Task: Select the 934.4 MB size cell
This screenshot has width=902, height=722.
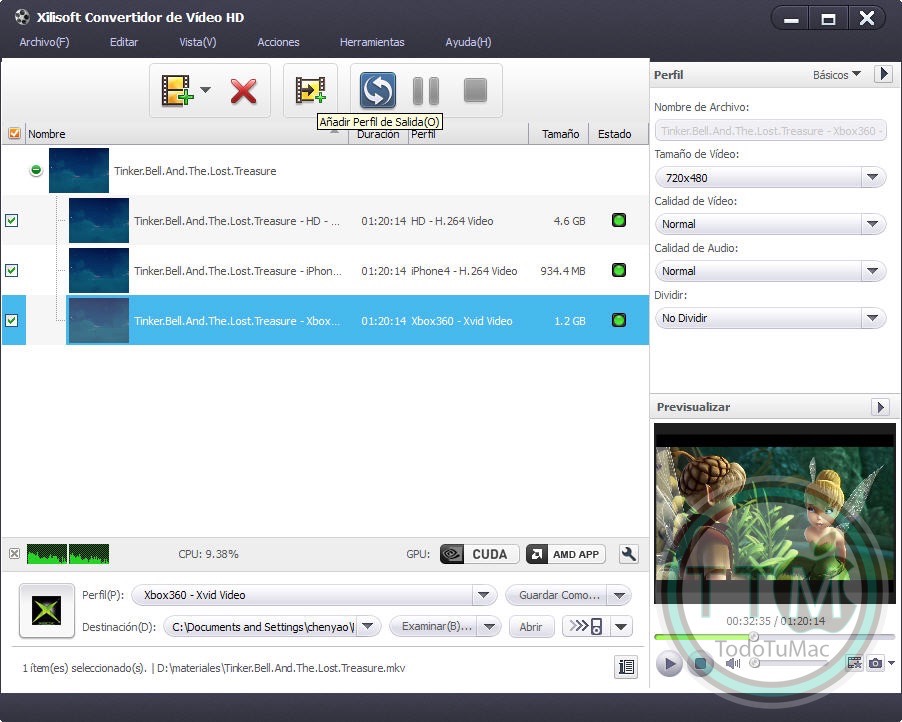Action: coord(563,271)
